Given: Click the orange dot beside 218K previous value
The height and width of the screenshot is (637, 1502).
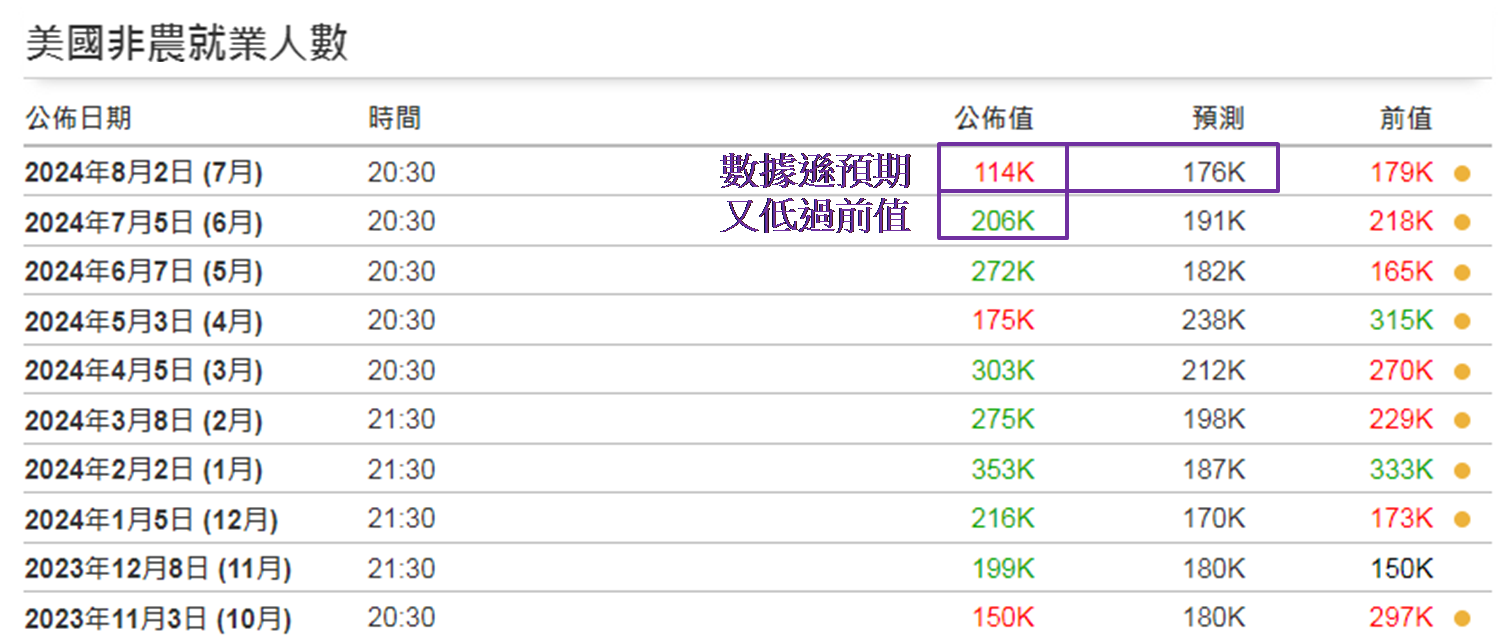Looking at the screenshot, I should pyautogui.click(x=1461, y=222).
